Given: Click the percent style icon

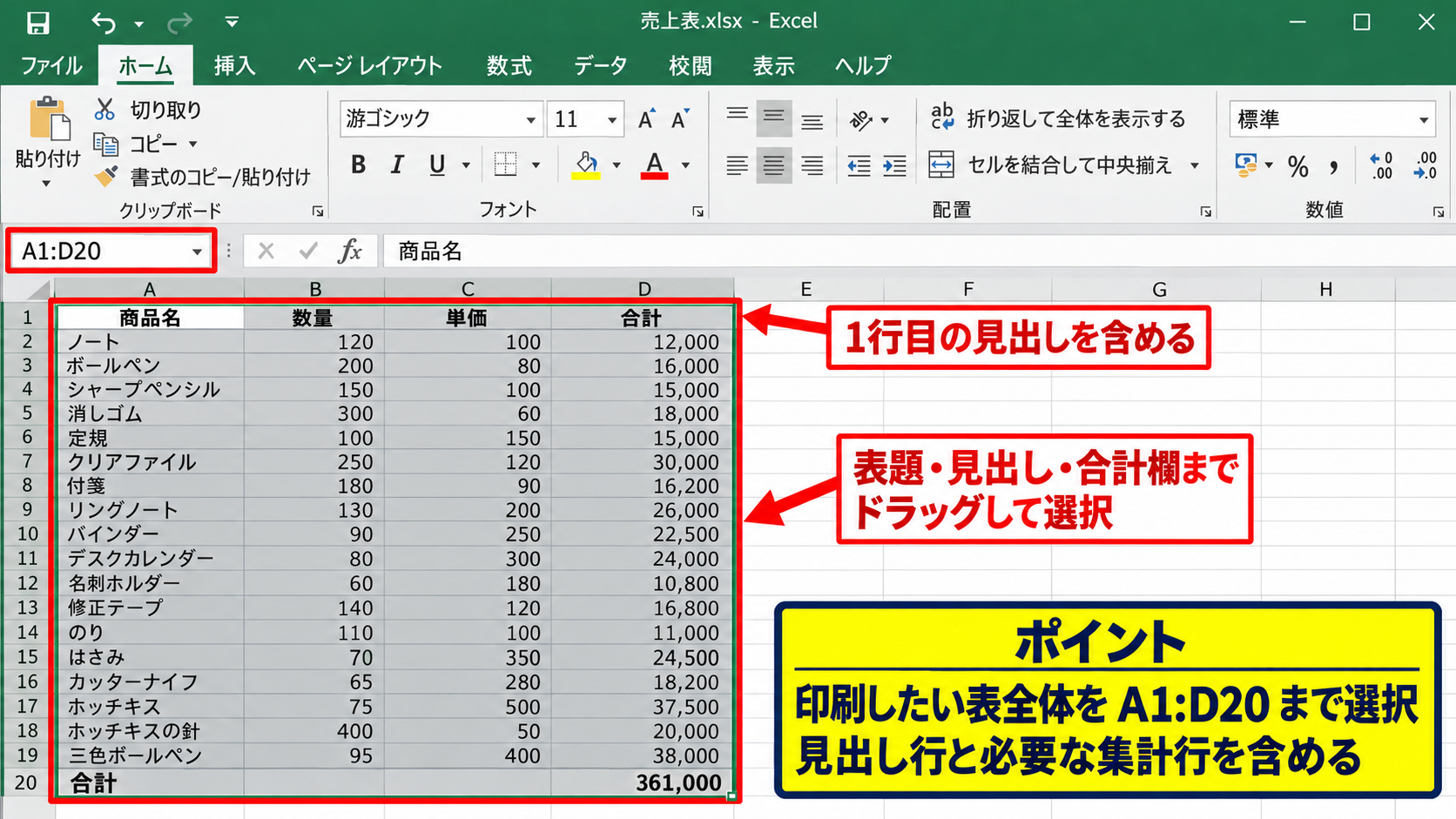Looking at the screenshot, I should point(1298,166).
